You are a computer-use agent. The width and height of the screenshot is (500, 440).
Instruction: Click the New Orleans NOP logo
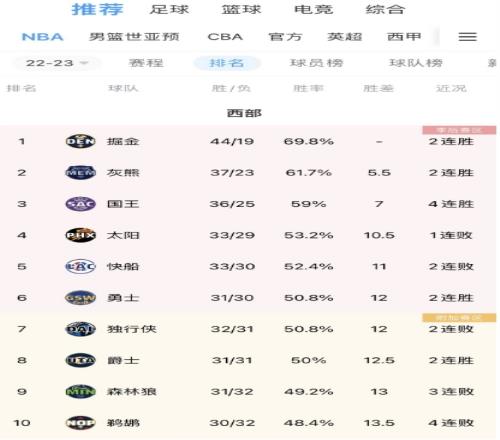pyautogui.click(x=80, y=423)
